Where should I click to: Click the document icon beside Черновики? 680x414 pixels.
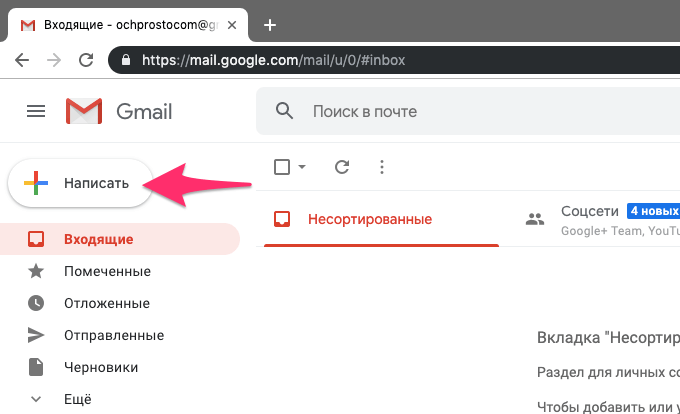pyautogui.click(x=36, y=367)
